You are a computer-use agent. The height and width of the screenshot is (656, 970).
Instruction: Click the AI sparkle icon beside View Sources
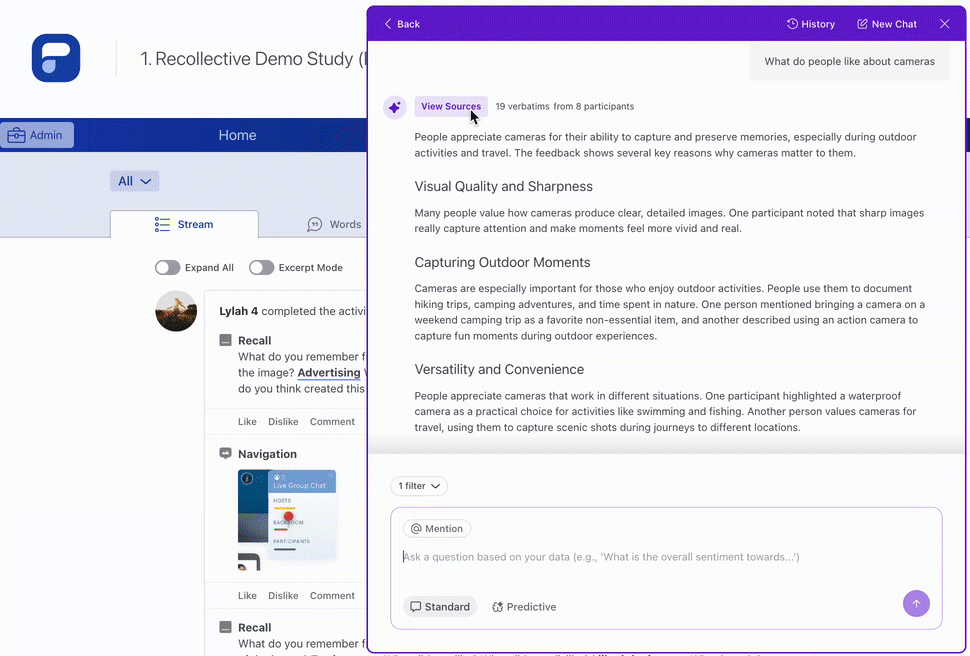point(395,107)
